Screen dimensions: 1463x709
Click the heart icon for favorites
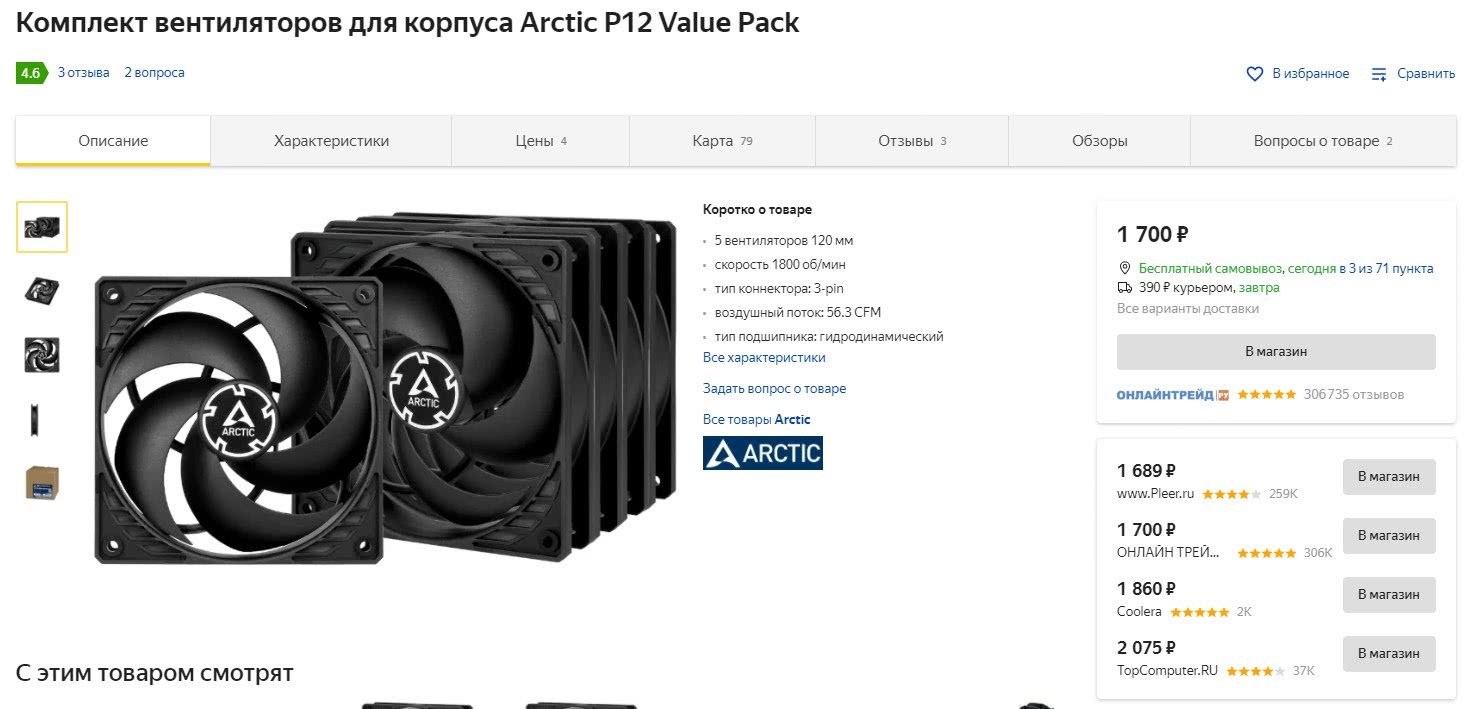(1255, 74)
